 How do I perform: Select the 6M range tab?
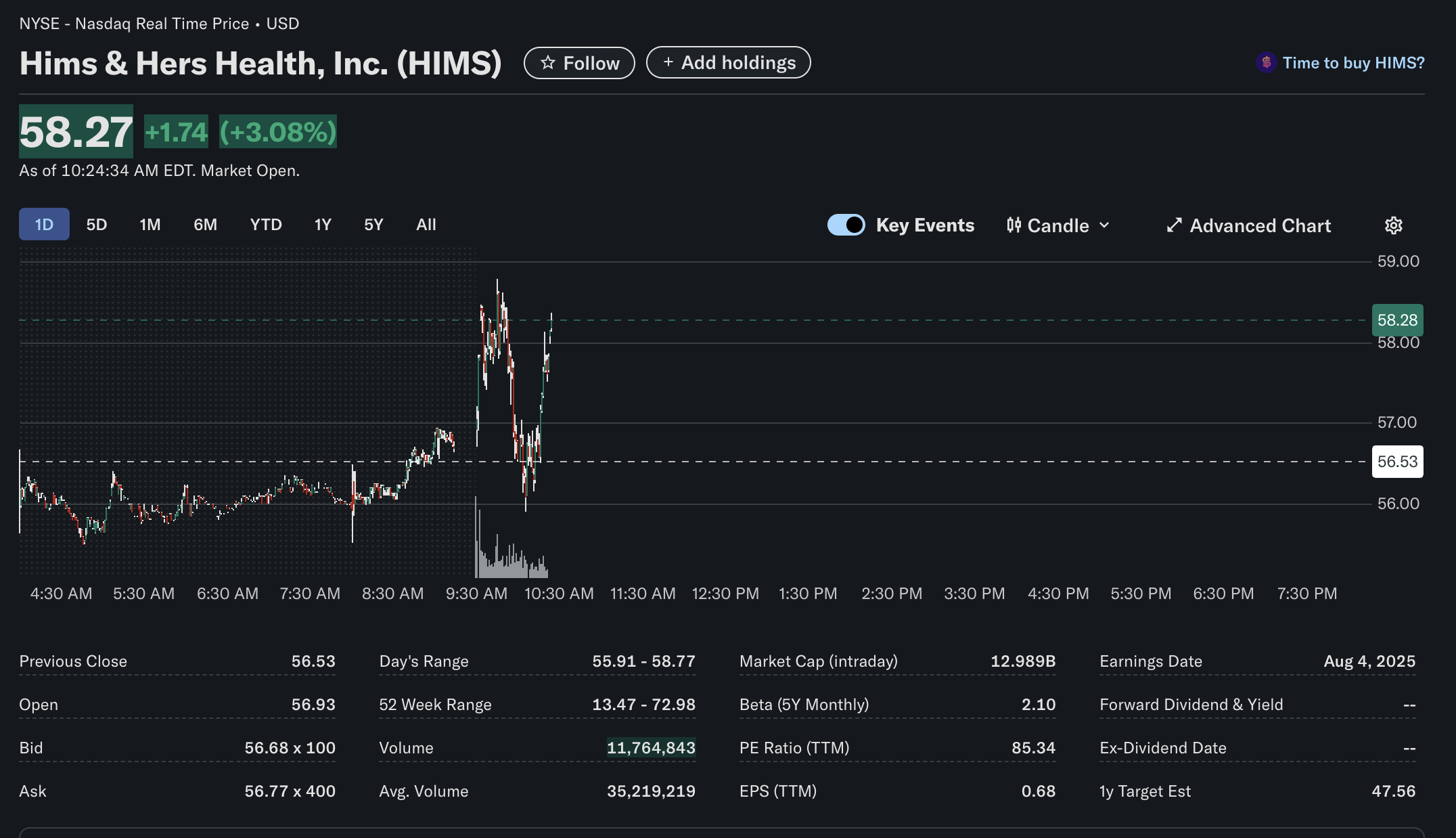[x=206, y=224]
